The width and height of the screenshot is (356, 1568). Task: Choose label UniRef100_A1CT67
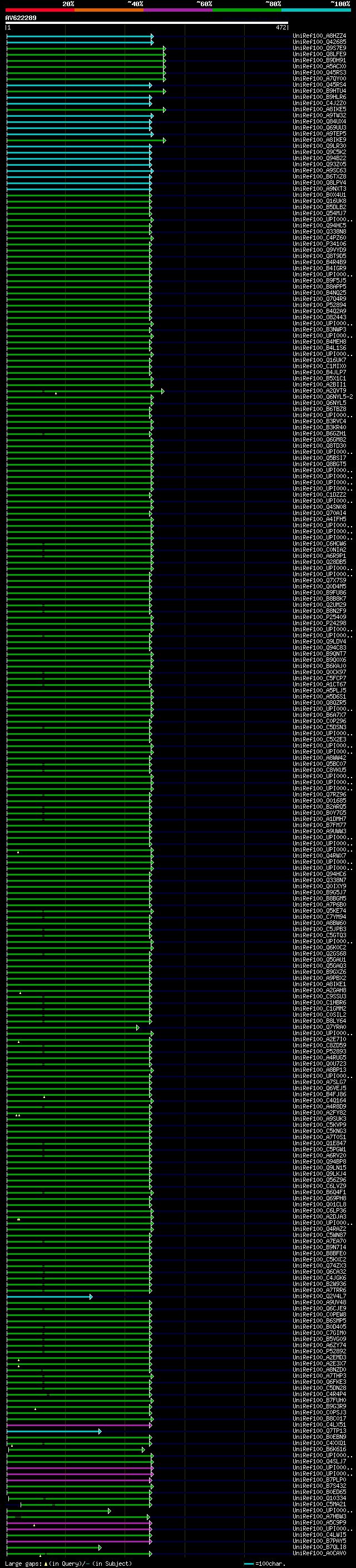coord(319,684)
